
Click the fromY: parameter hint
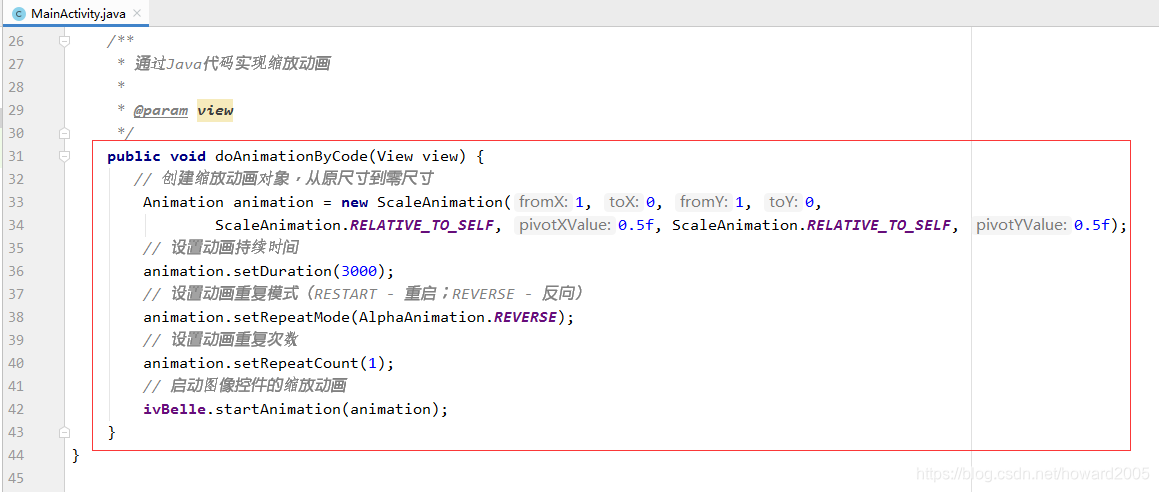704,202
